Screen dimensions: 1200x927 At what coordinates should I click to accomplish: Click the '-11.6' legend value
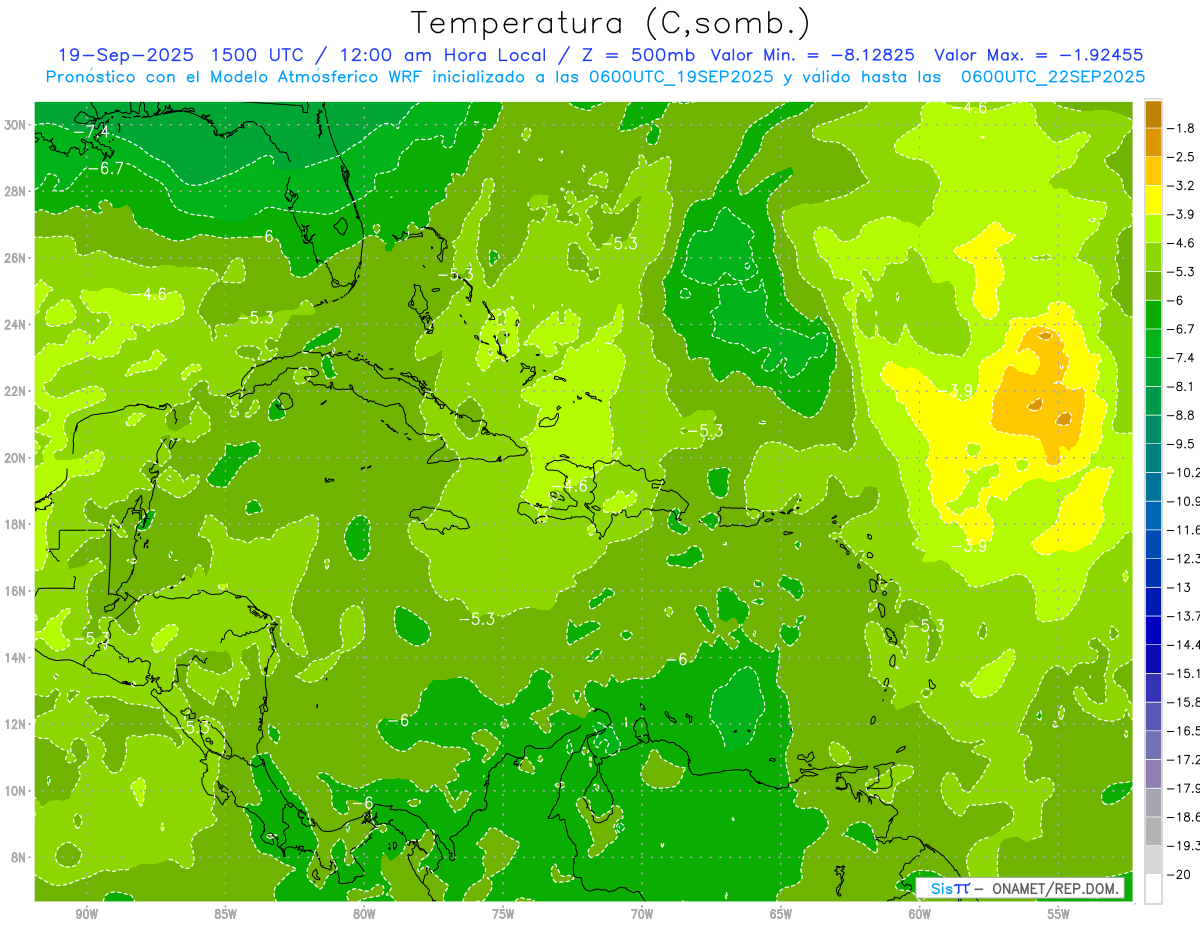1184,529
